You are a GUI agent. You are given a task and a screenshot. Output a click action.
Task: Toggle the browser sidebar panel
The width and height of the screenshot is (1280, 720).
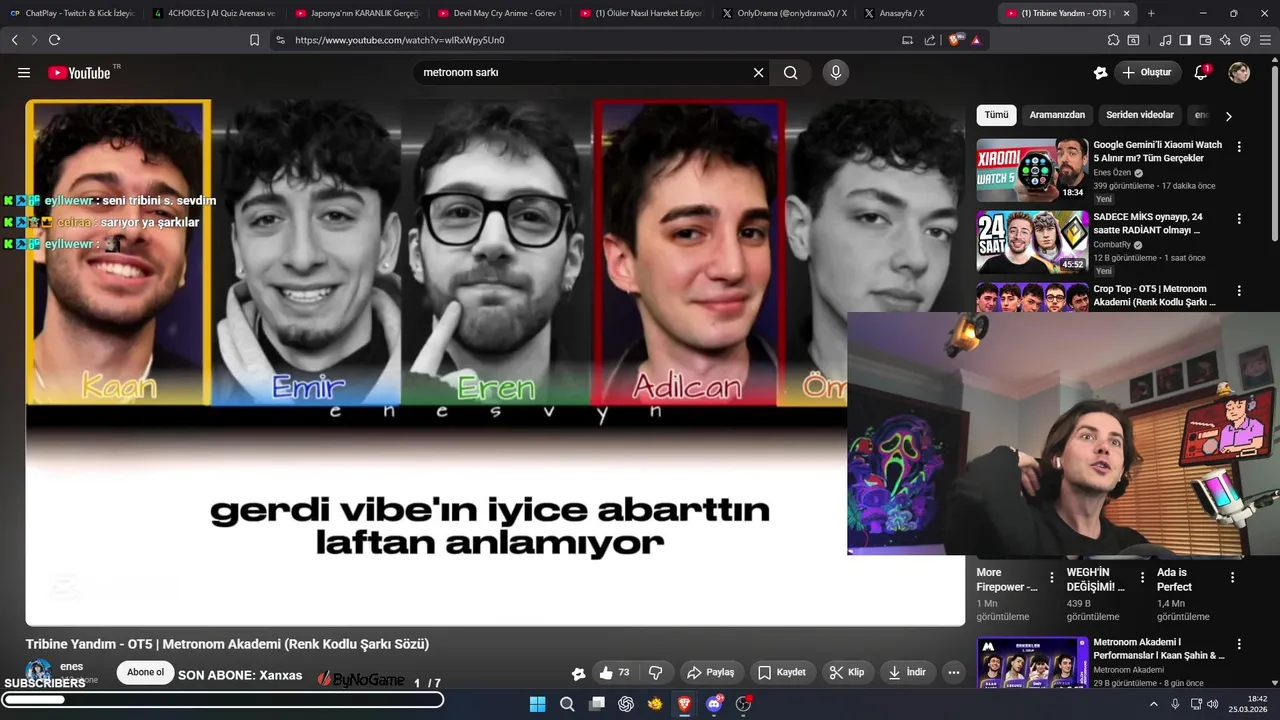[1185, 40]
